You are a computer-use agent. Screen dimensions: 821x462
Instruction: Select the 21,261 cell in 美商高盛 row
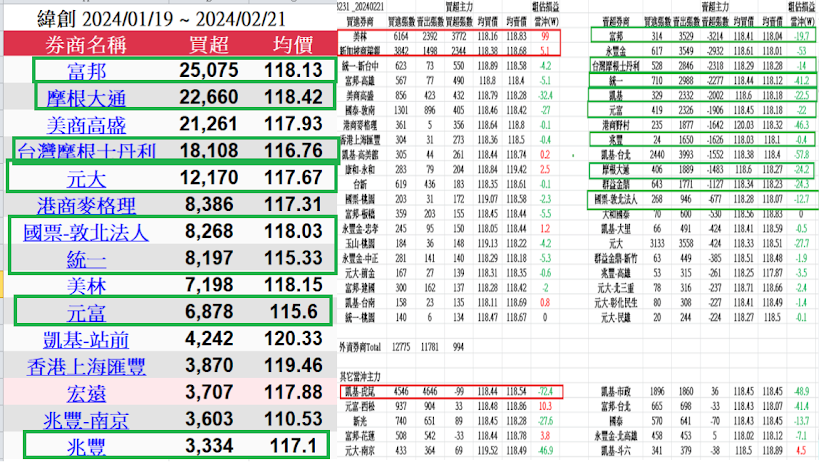(x=209, y=124)
